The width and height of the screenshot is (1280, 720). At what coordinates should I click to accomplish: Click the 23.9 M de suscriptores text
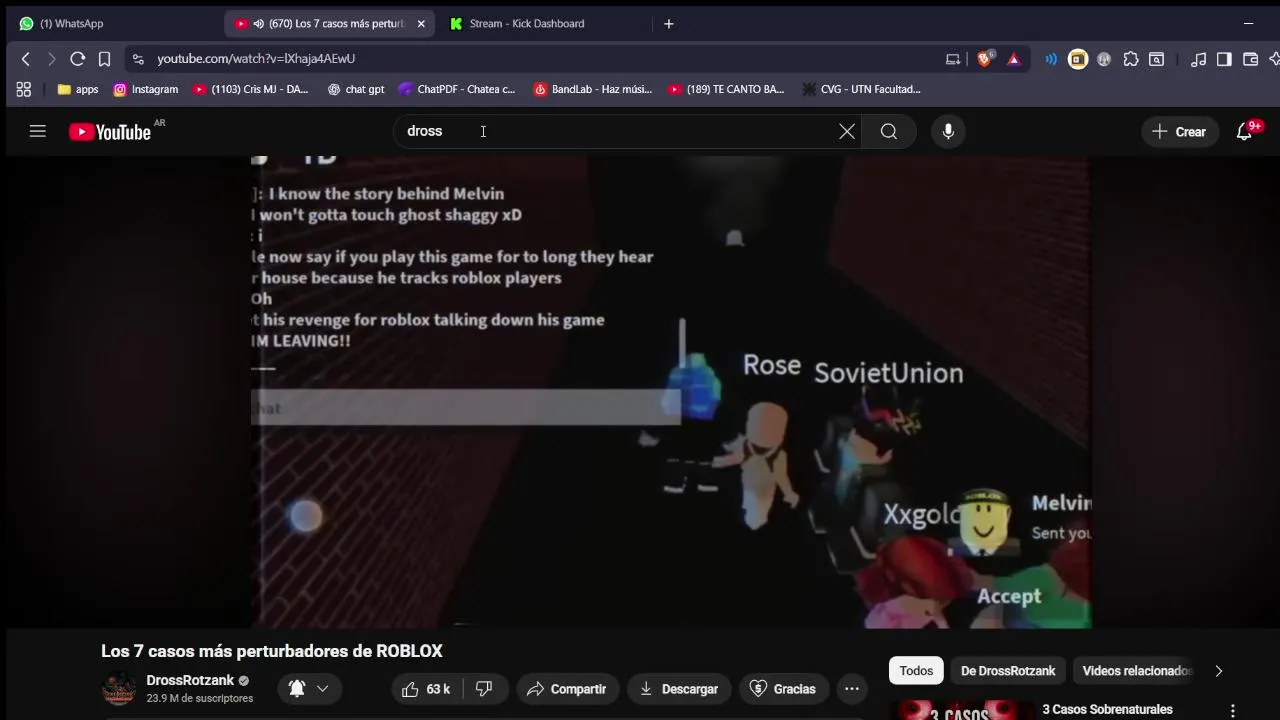tap(200, 698)
